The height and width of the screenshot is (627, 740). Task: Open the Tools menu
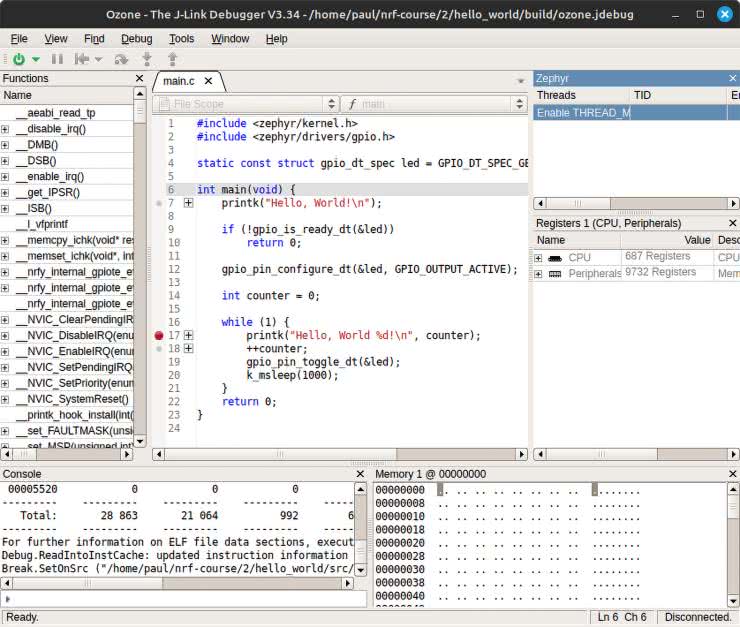coord(181,38)
